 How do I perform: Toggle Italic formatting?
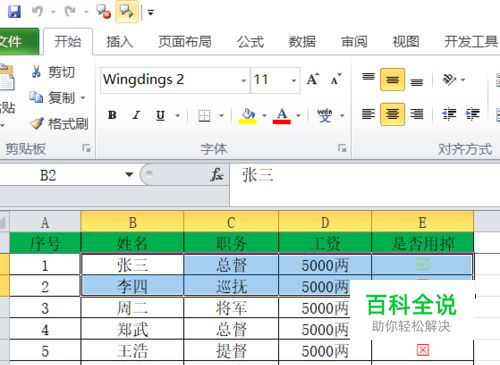136,115
